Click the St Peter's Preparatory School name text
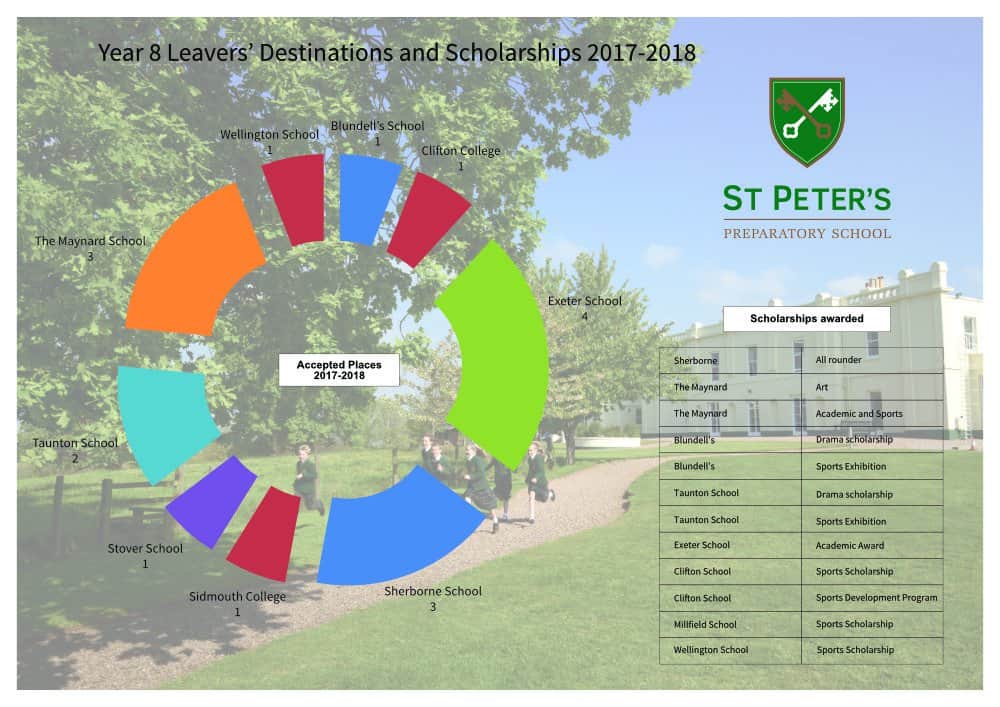The height and width of the screenshot is (707, 1000). pos(806,212)
